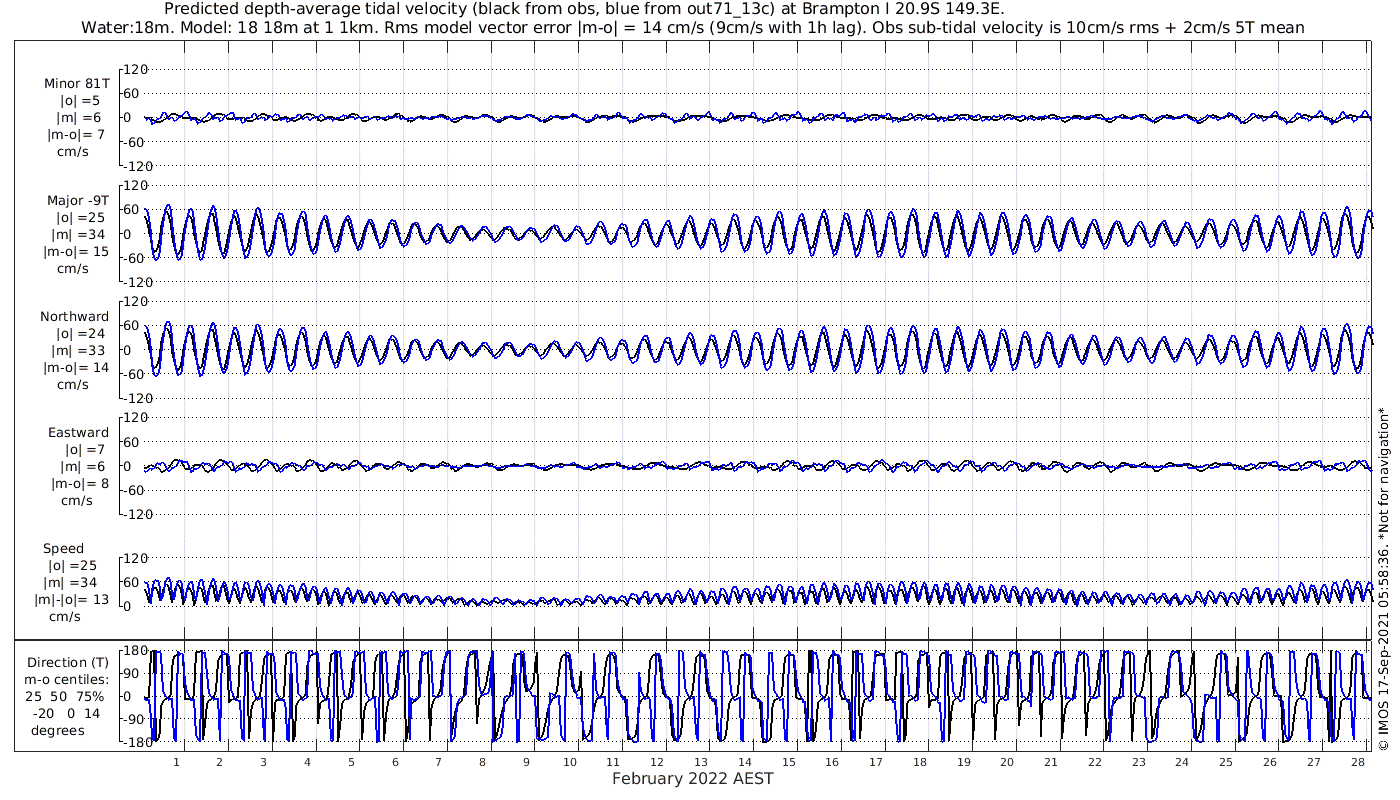Viewport: 1400px width, 800px height.
Task: Click the 'Minor 81T' panel label
Action: tap(77, 84)
